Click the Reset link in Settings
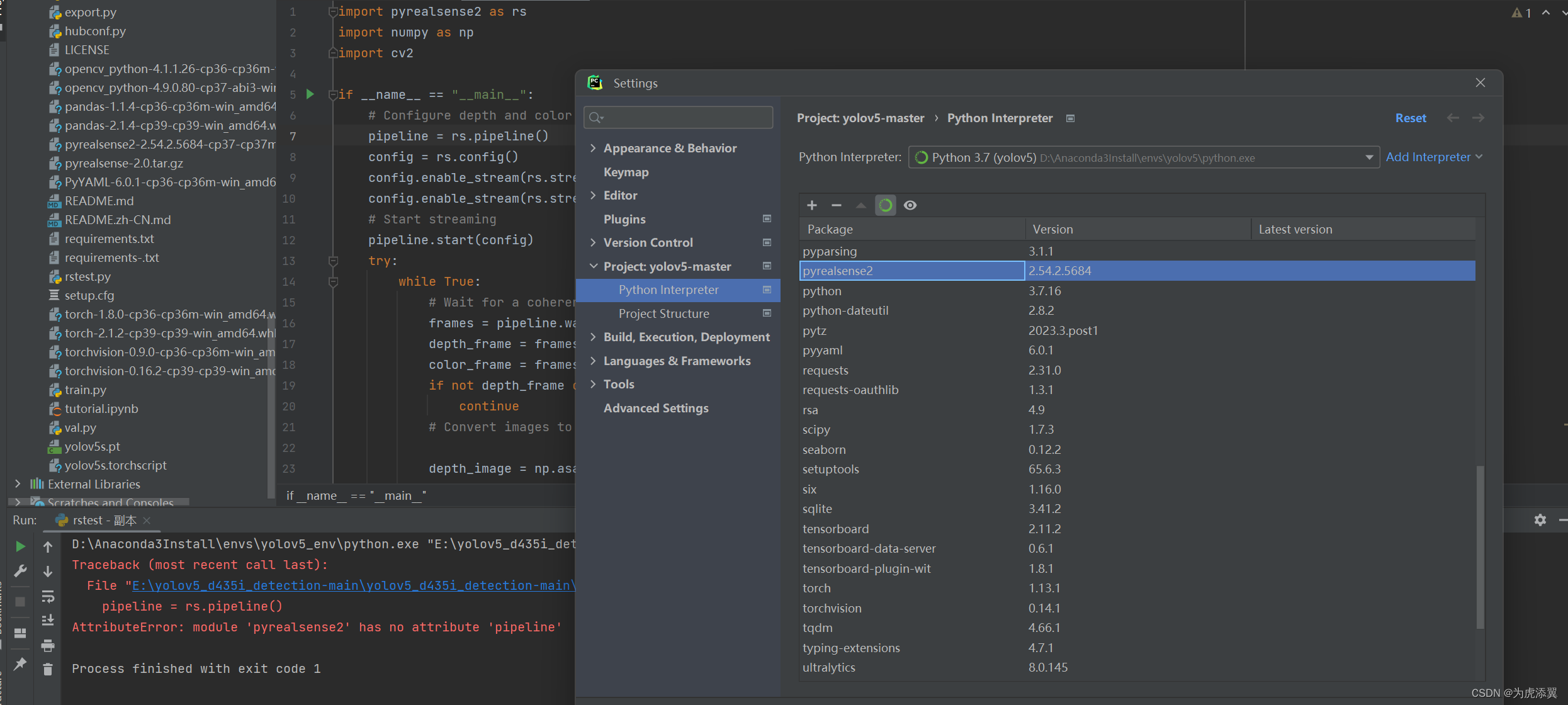Image resolution: width=1568 pixels, height=705 pixels. click(1410, 118)
